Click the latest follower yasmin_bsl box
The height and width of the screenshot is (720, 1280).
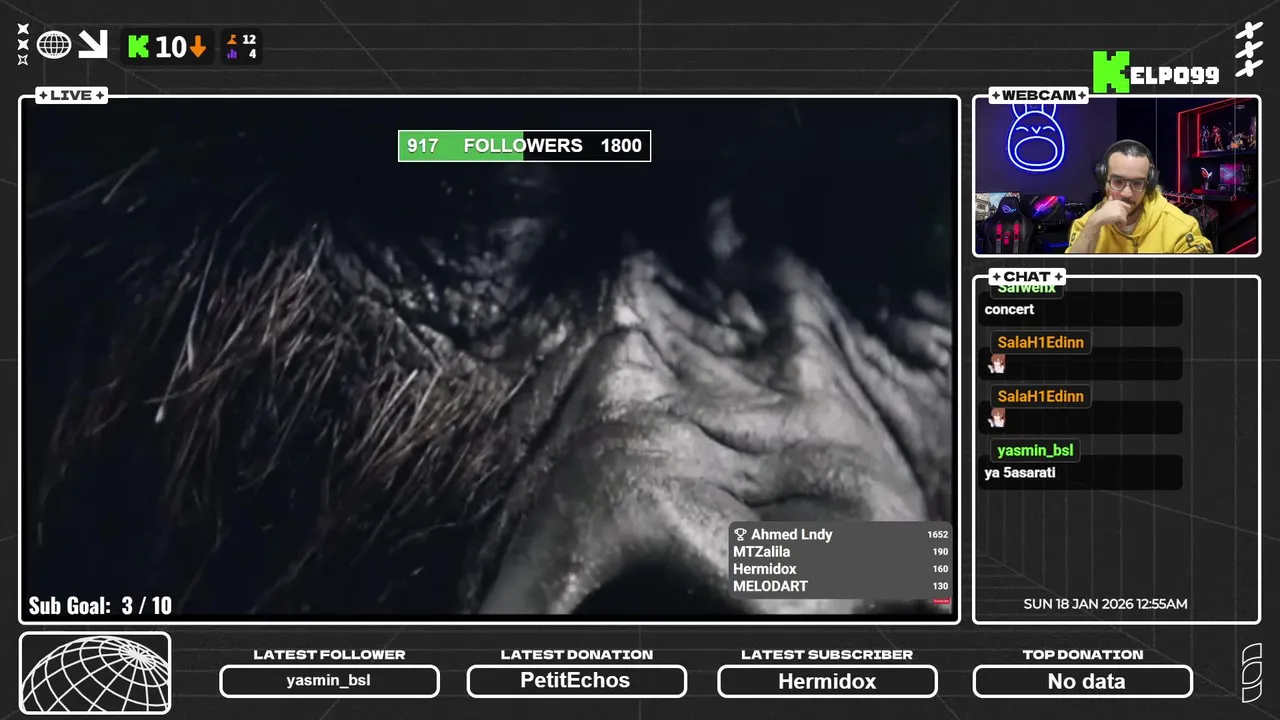point(329,681)
